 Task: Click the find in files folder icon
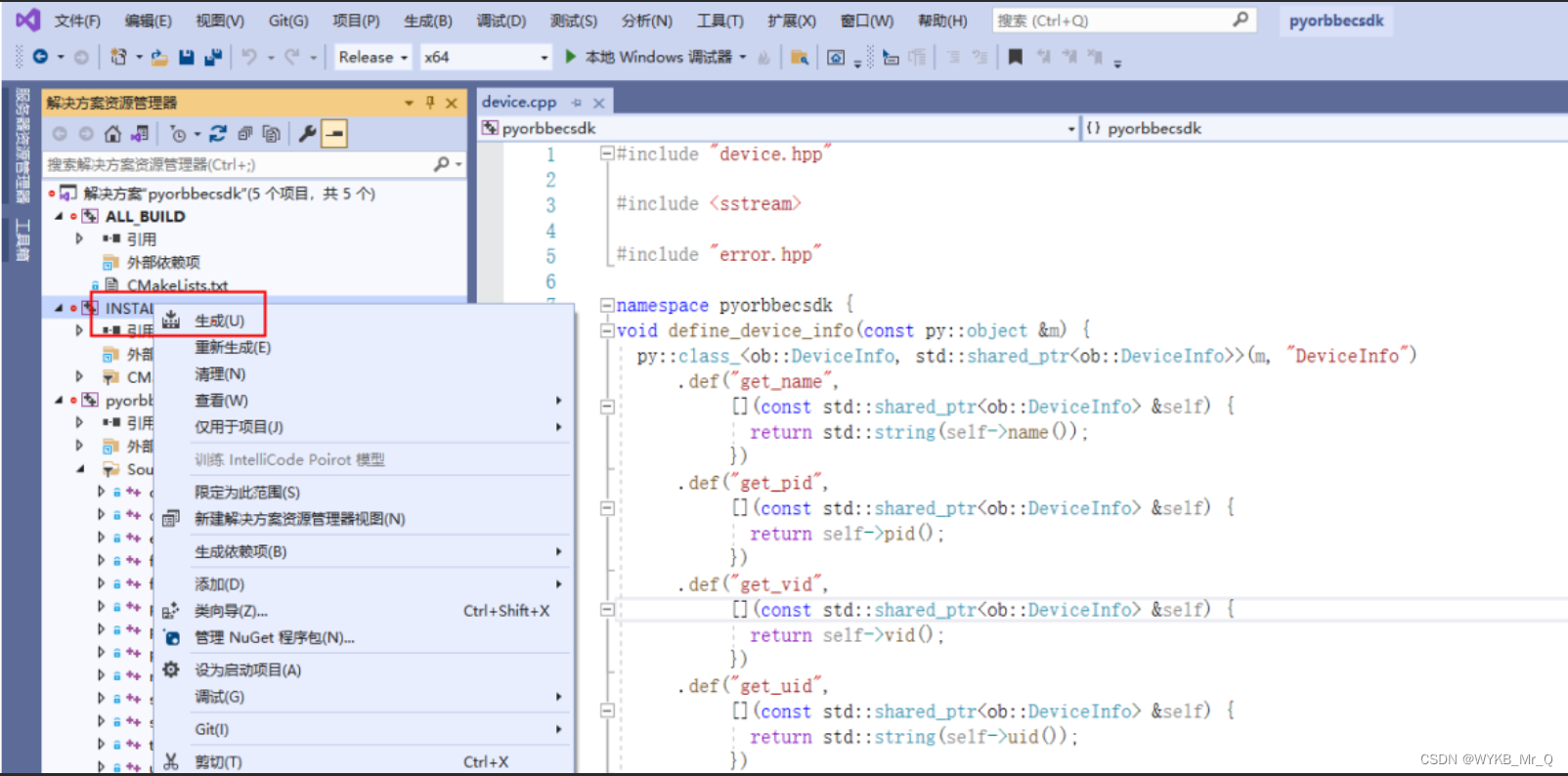coord(800,58)
